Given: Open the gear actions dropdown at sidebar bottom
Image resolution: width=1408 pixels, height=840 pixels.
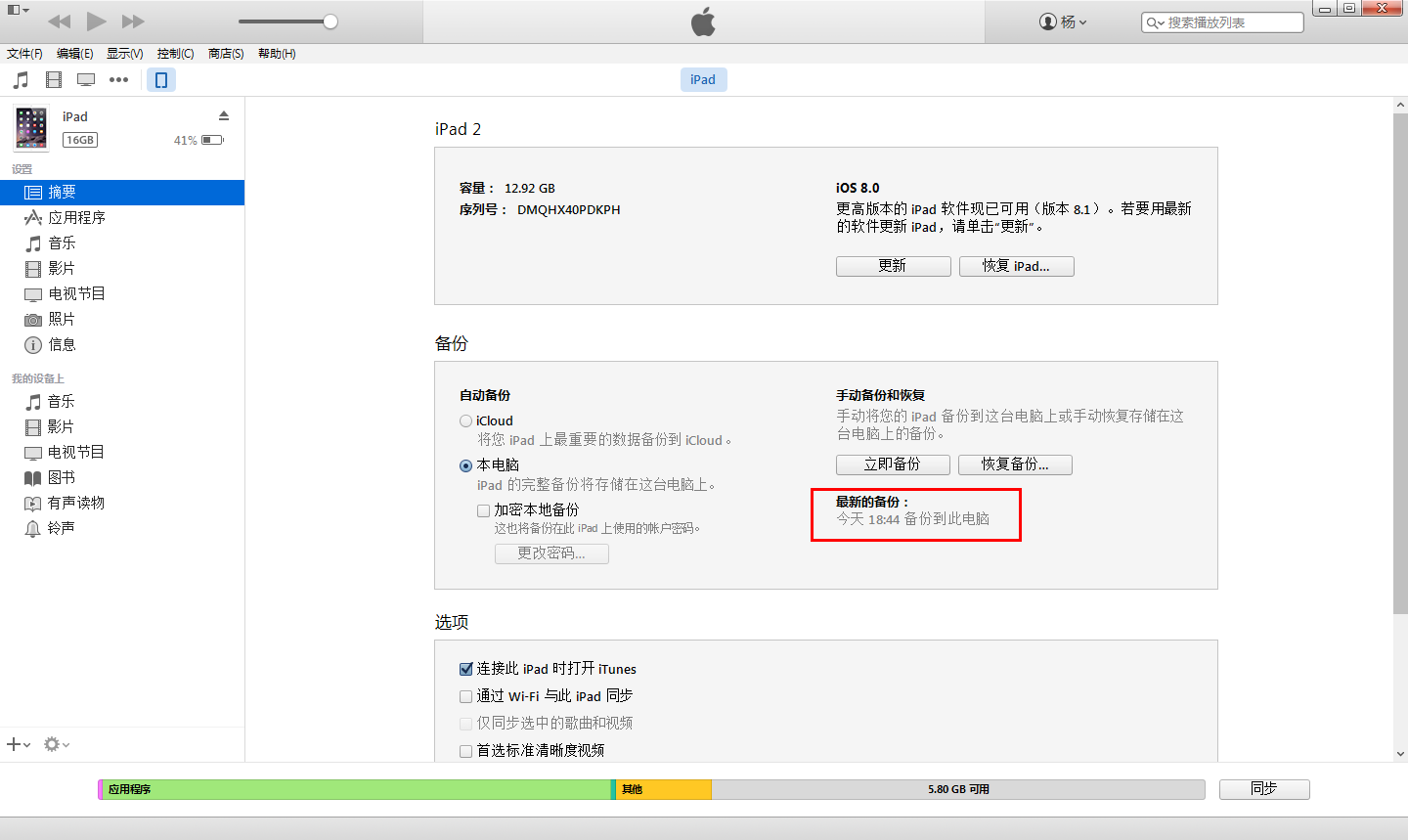Looking at the screenshot, I should 57,744.
